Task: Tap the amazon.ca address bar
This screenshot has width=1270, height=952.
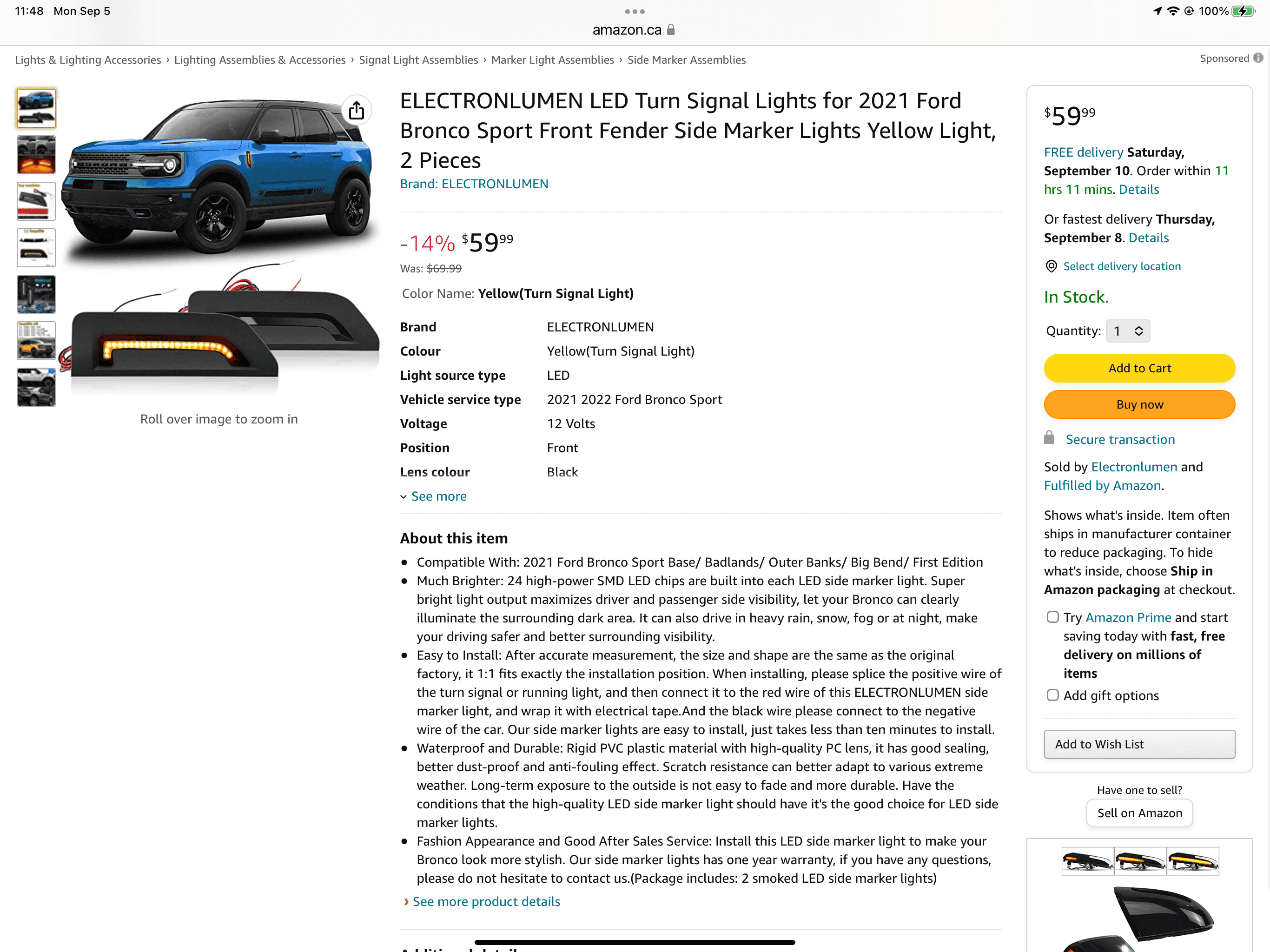Action: (626, 29)
